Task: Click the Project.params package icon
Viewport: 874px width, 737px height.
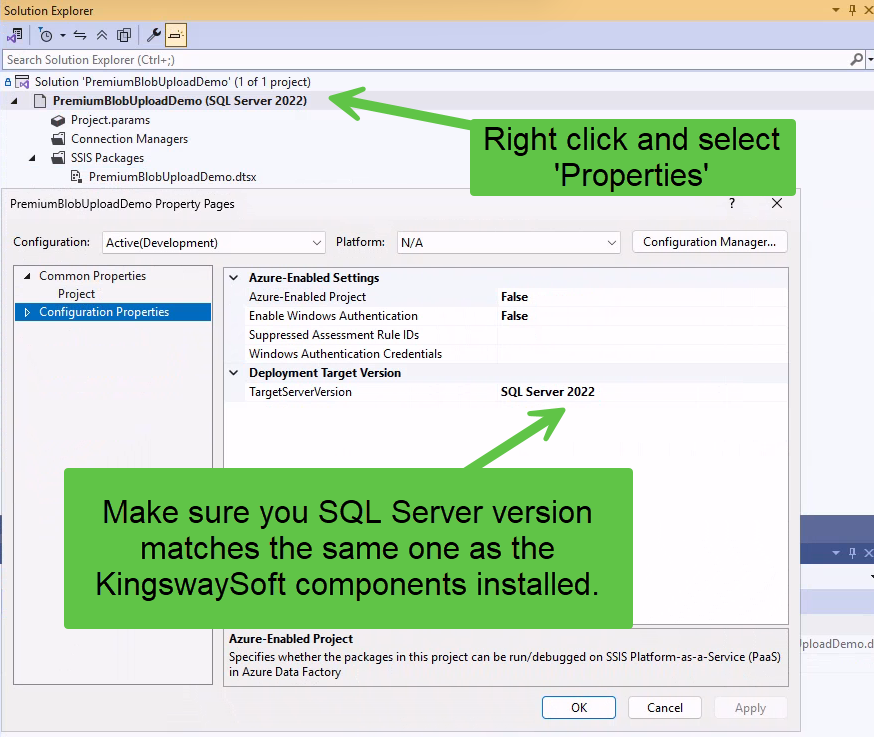Action: 58,120
